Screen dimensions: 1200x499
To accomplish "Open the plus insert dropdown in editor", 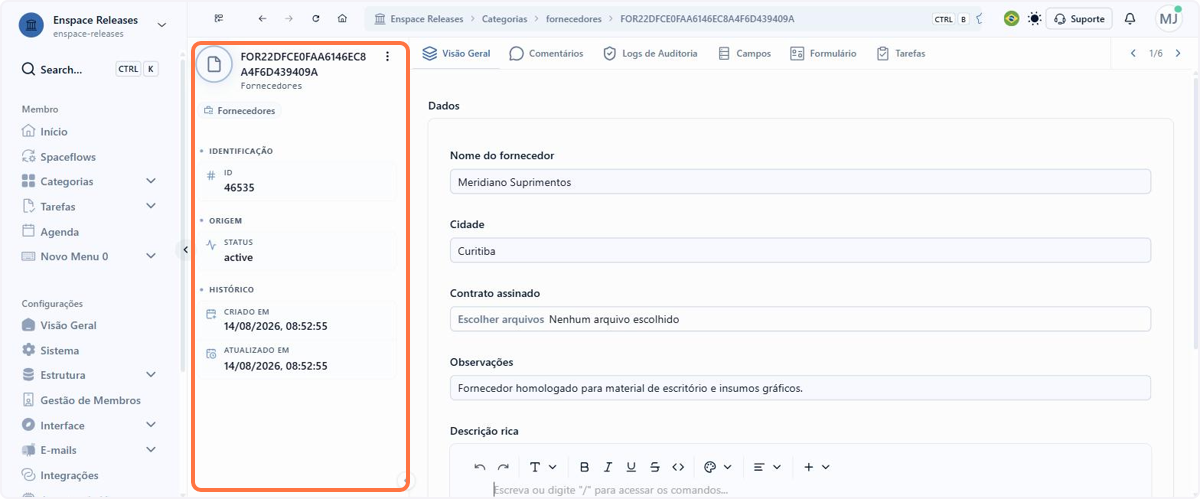I will pos(816,467).
